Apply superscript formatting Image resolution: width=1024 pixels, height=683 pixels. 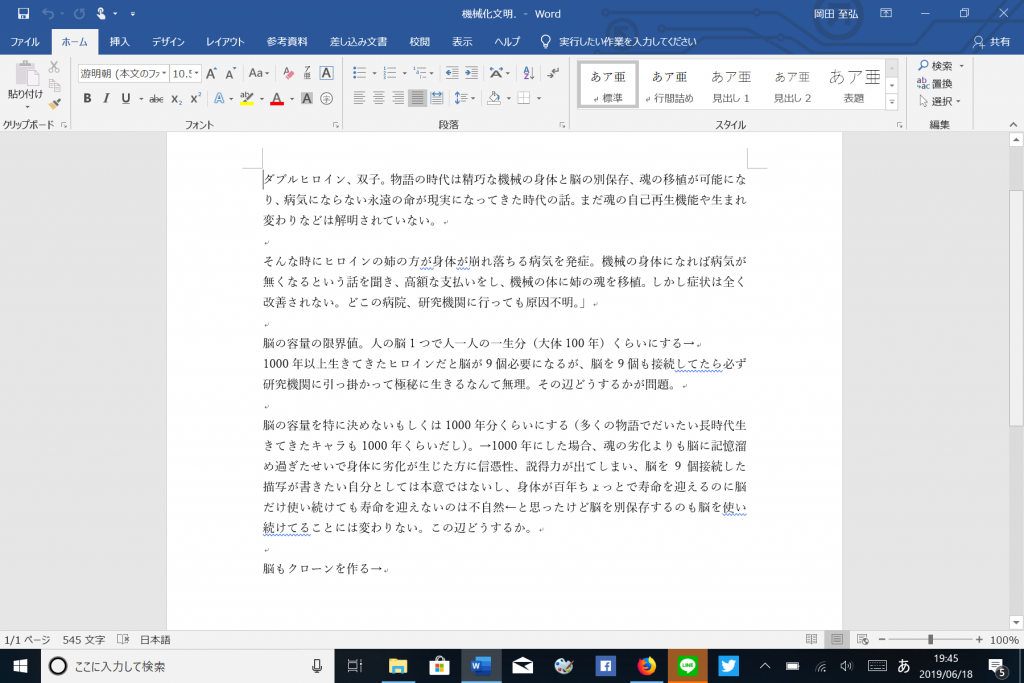click(x=195, y=99)
